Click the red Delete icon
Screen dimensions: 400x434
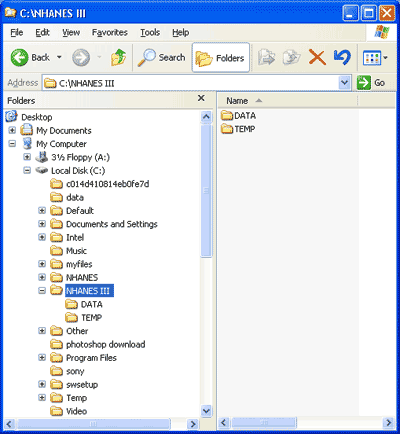pos(317,57)
